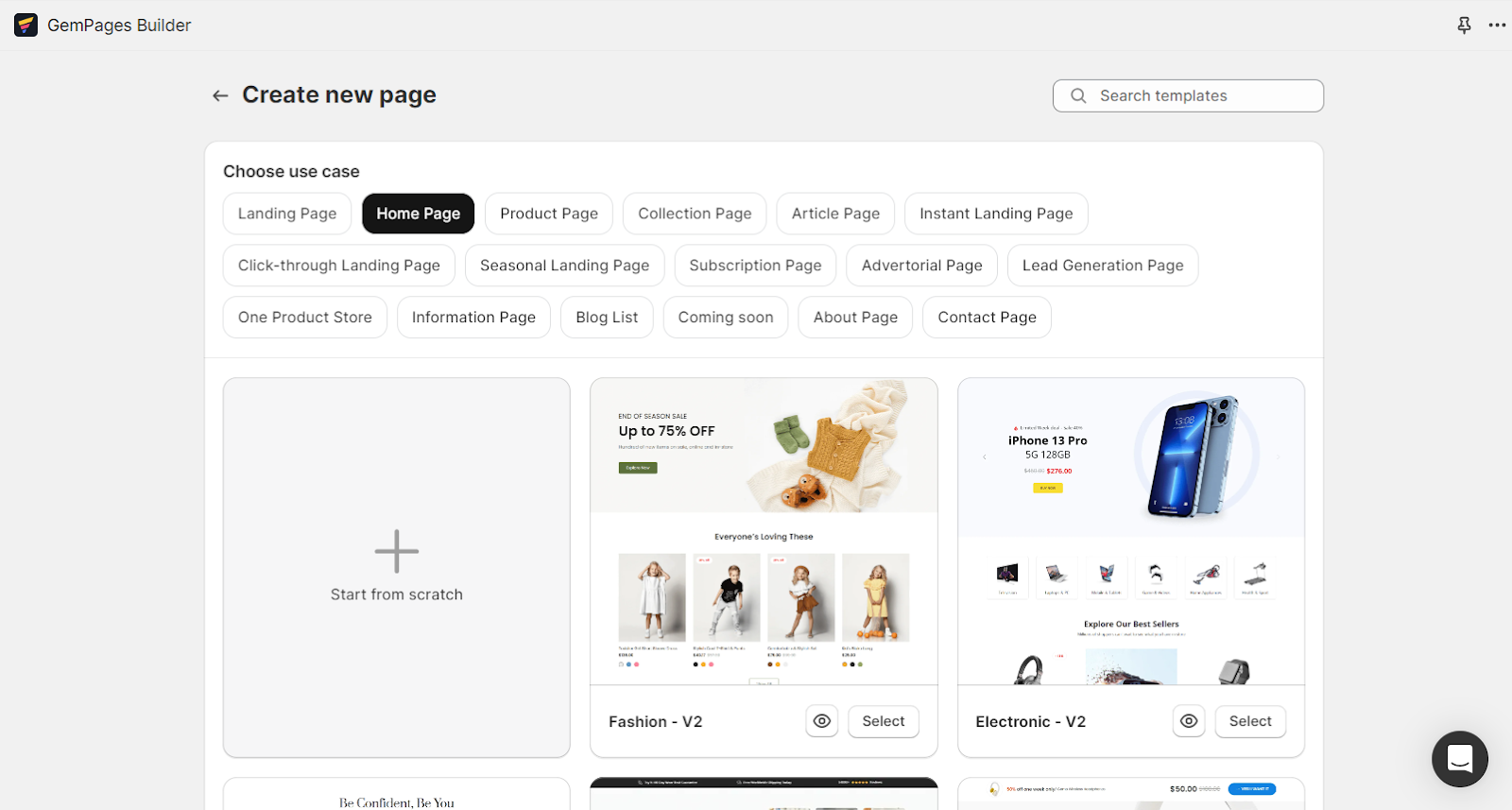Choose the Landing Page use case
1512x810 pixels.
pyautogui.click(x=287, y=214)
